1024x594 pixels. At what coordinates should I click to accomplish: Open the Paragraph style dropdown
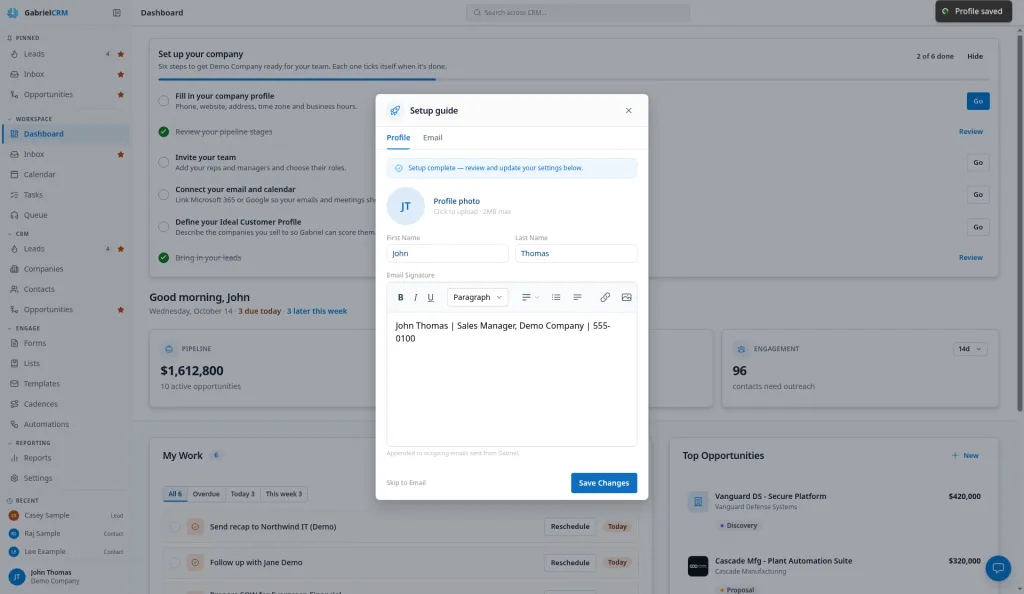[x=477, y=297]
